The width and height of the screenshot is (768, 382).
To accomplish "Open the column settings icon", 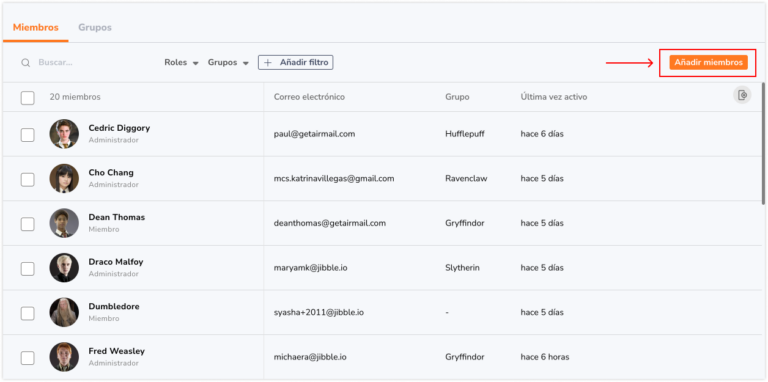I will 742,95.
